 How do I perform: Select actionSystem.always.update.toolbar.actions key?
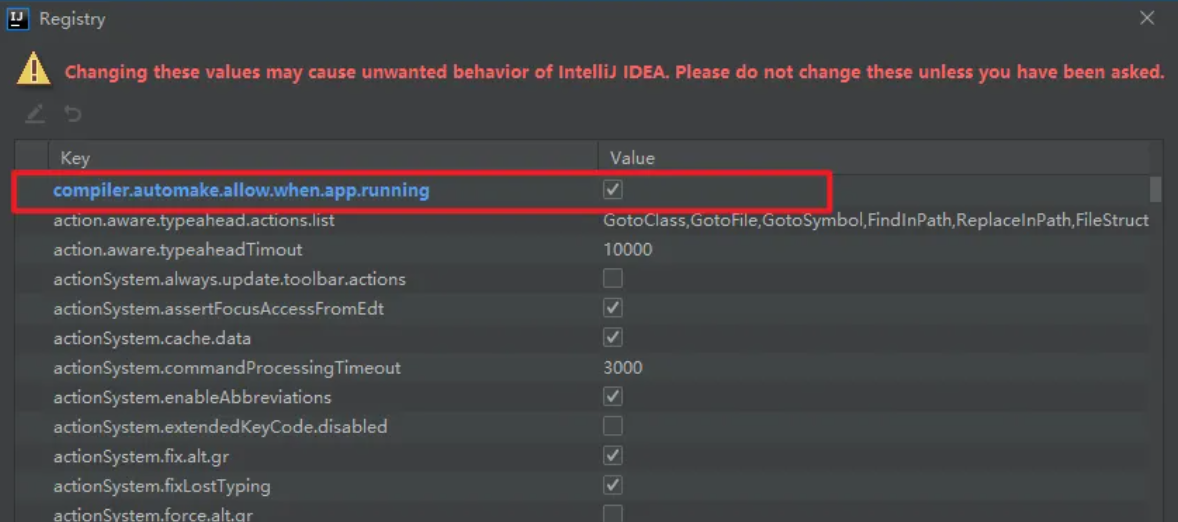click(230, 279)
